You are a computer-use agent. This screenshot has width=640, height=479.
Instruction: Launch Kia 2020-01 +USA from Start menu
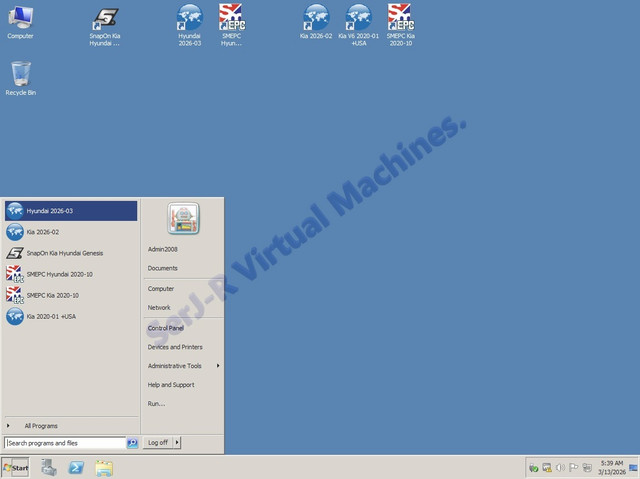pos(71,317)
